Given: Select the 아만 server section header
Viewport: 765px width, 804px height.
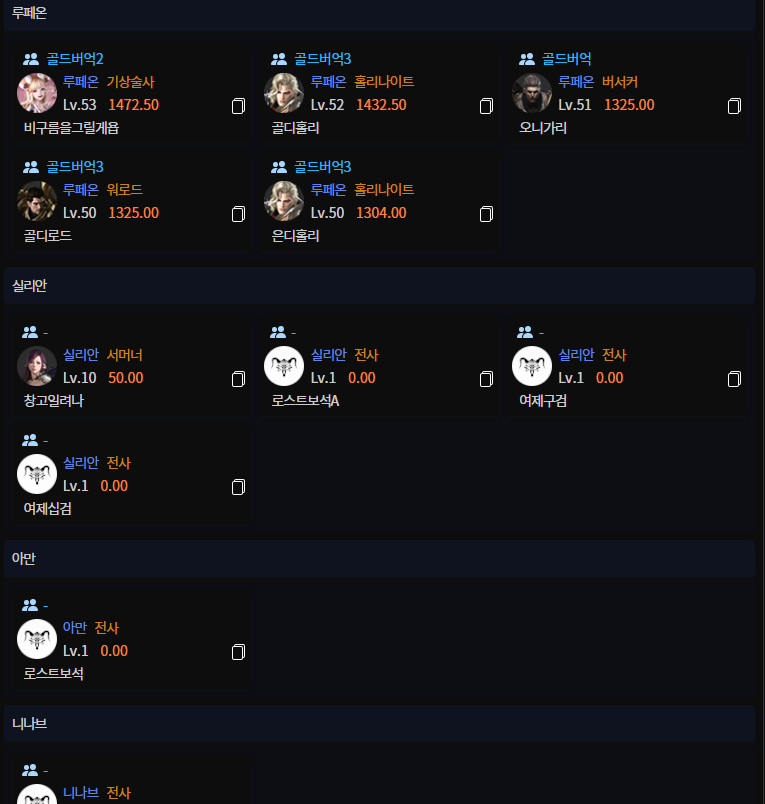Looking at the screenshot, I should [x=379, y=558].
